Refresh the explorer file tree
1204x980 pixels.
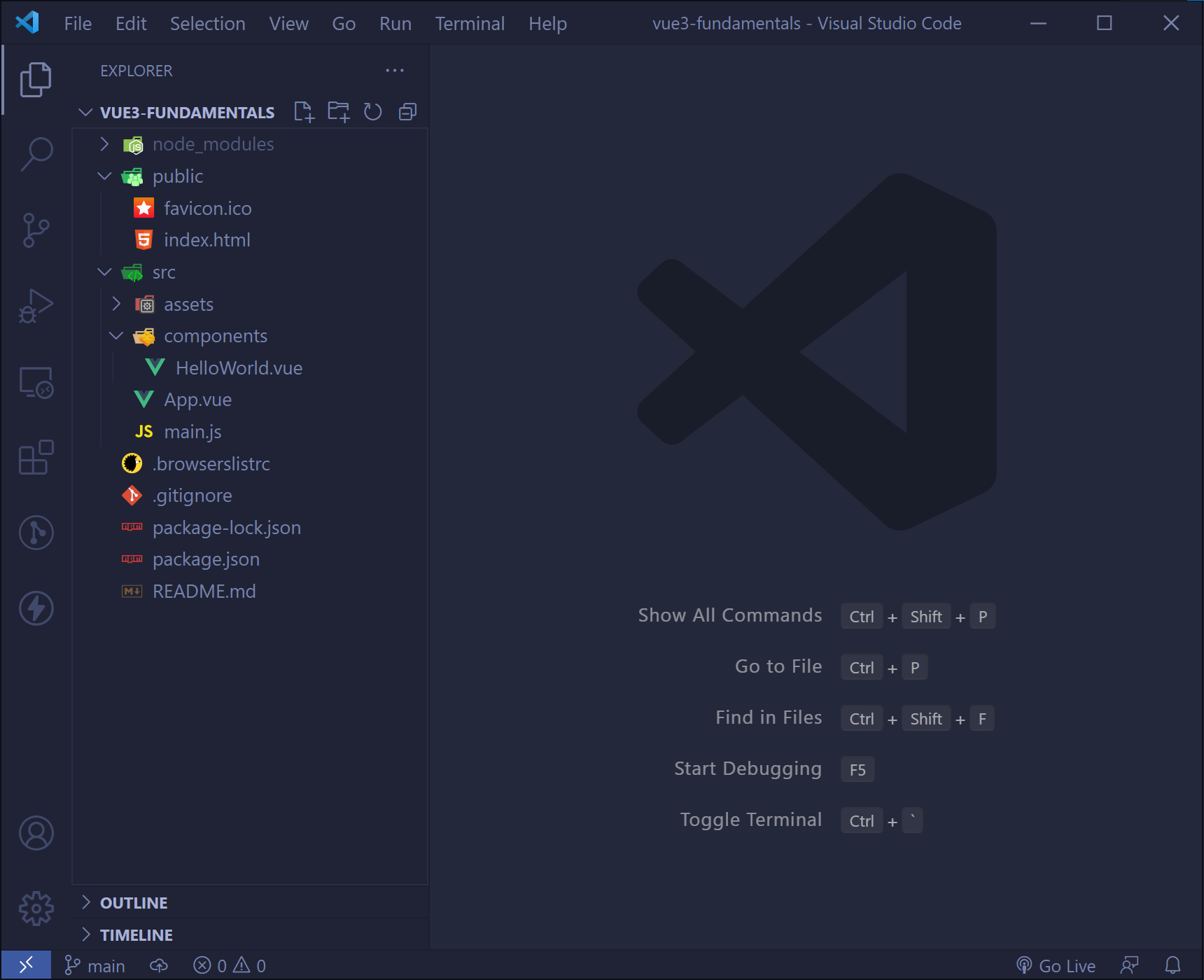373,112
